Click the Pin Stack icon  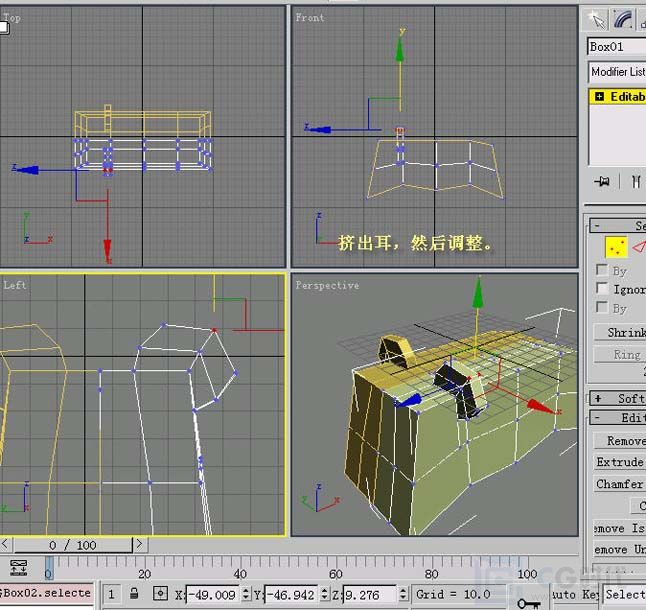coord(602,181)
